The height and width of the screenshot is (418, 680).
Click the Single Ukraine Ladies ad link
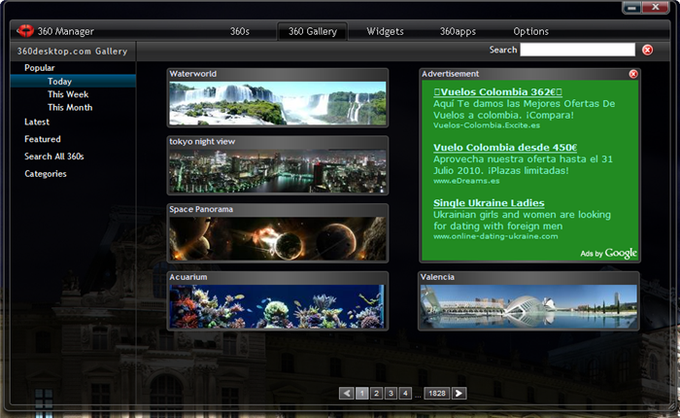click(489, 203)
